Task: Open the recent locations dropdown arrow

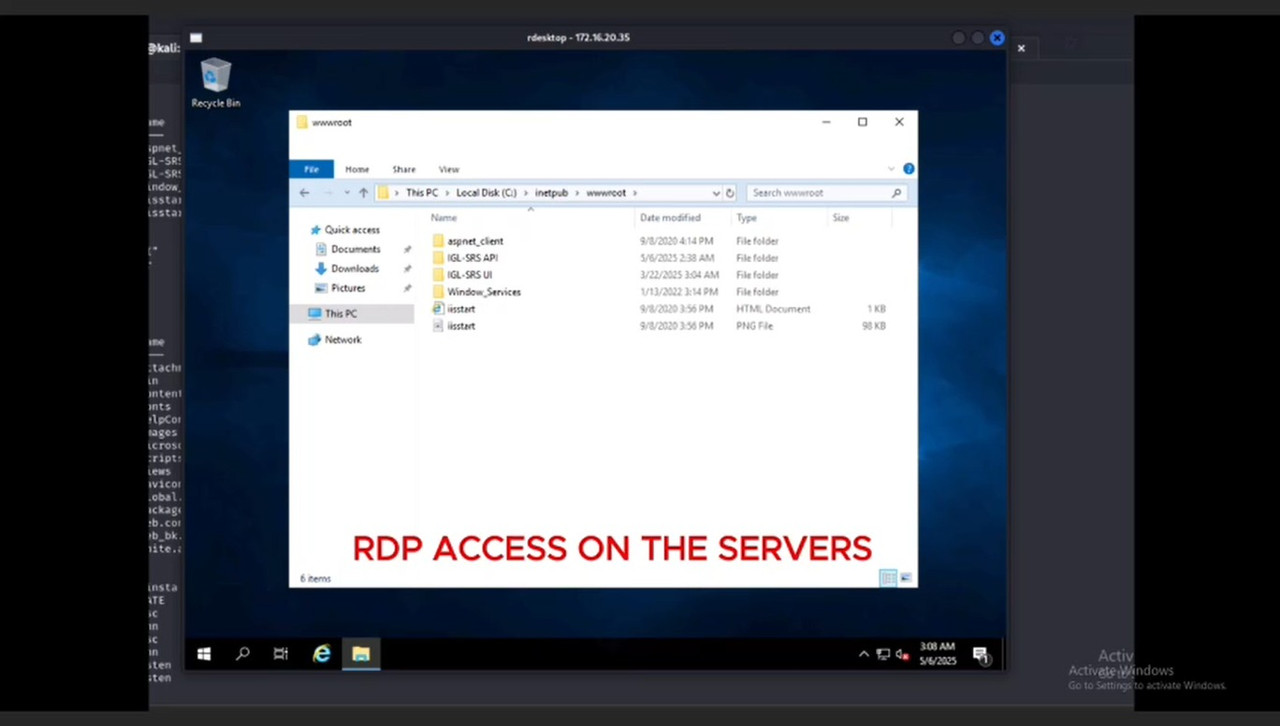Action: pyautogui.click(x=346, y=193)
